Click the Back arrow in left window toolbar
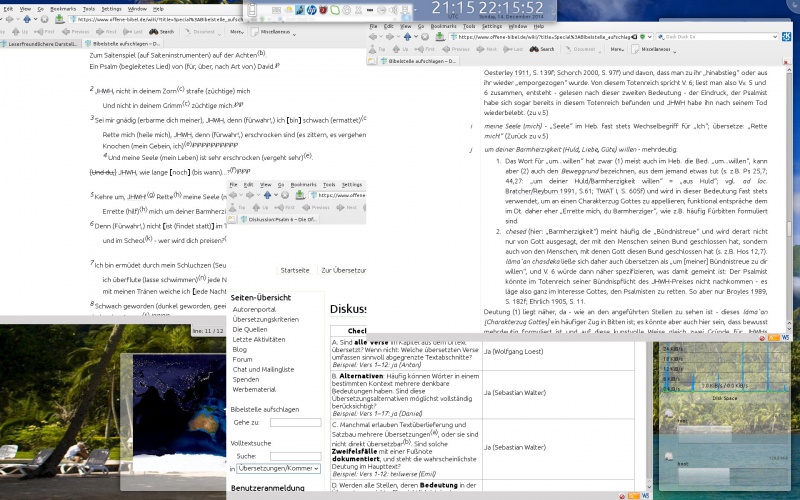The height and width of the screenshot is (500, 800). pos(6,17)
